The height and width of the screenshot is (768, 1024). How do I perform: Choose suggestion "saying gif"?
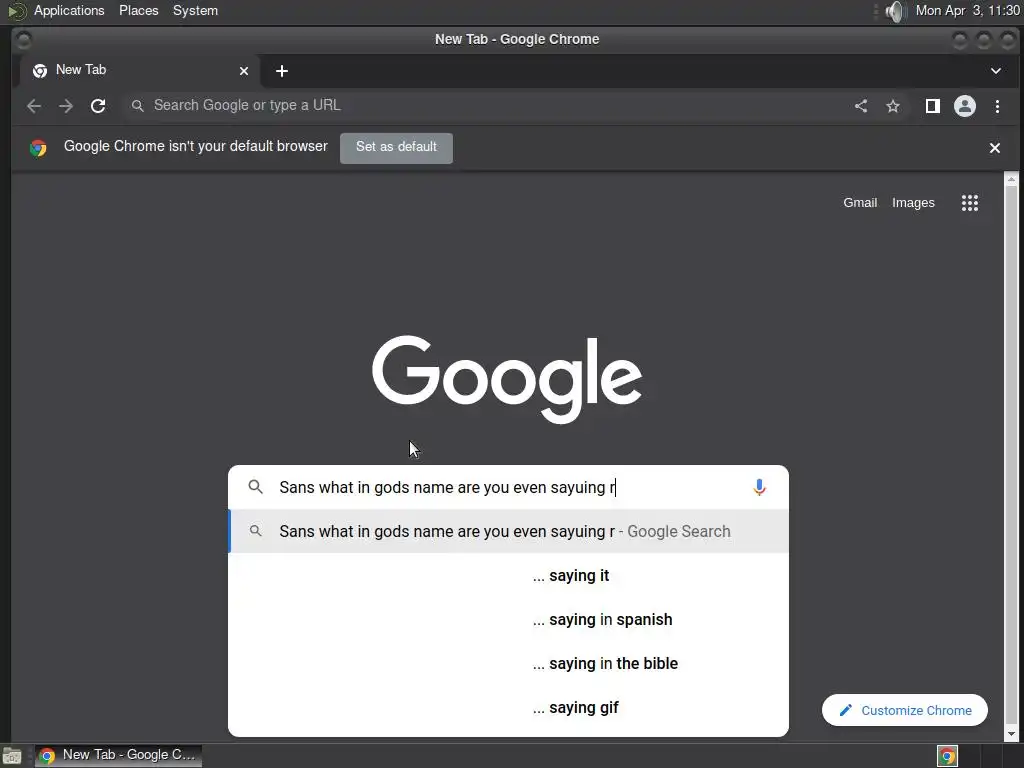point(509,707)
